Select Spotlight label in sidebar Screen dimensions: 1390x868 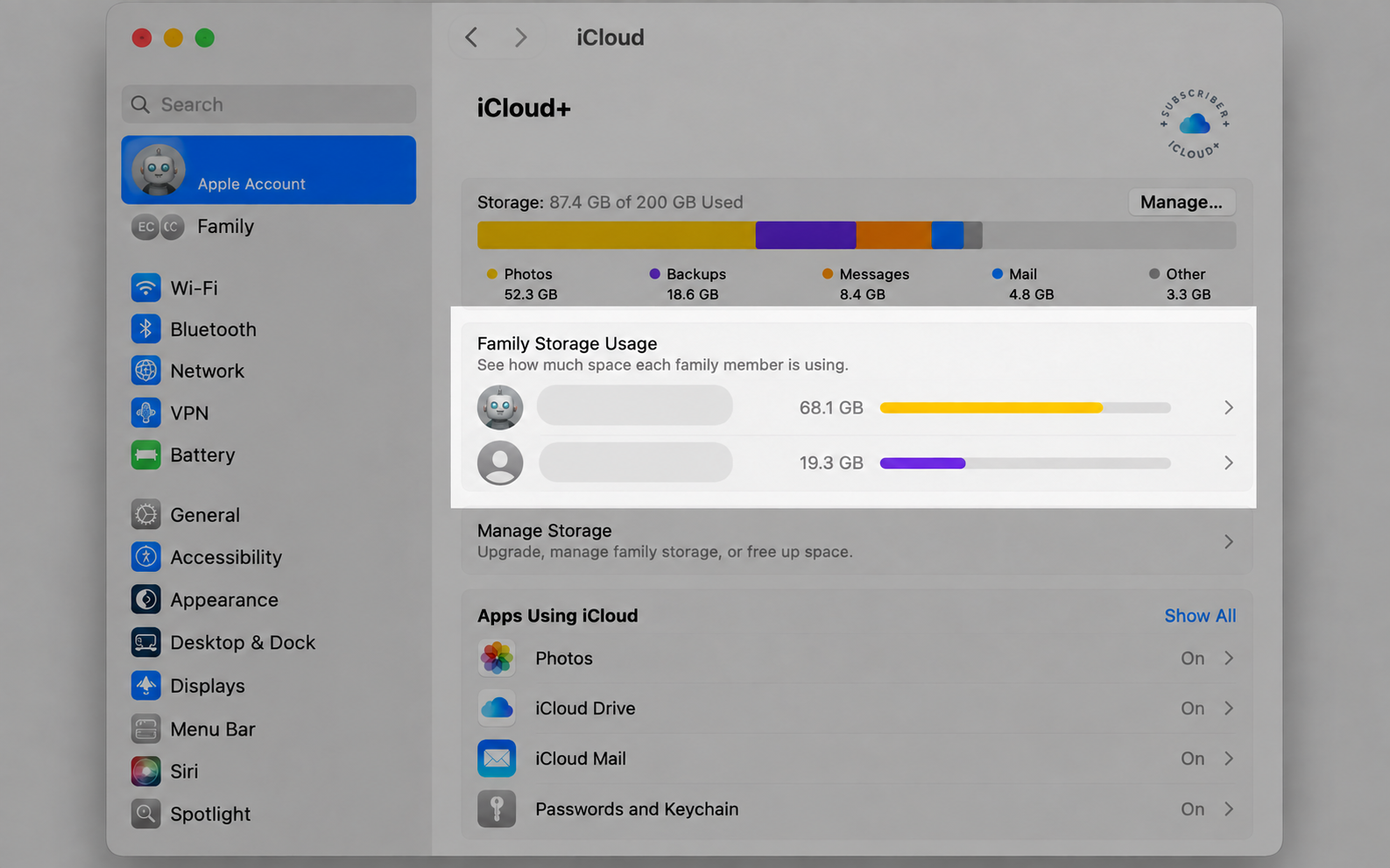210,814
